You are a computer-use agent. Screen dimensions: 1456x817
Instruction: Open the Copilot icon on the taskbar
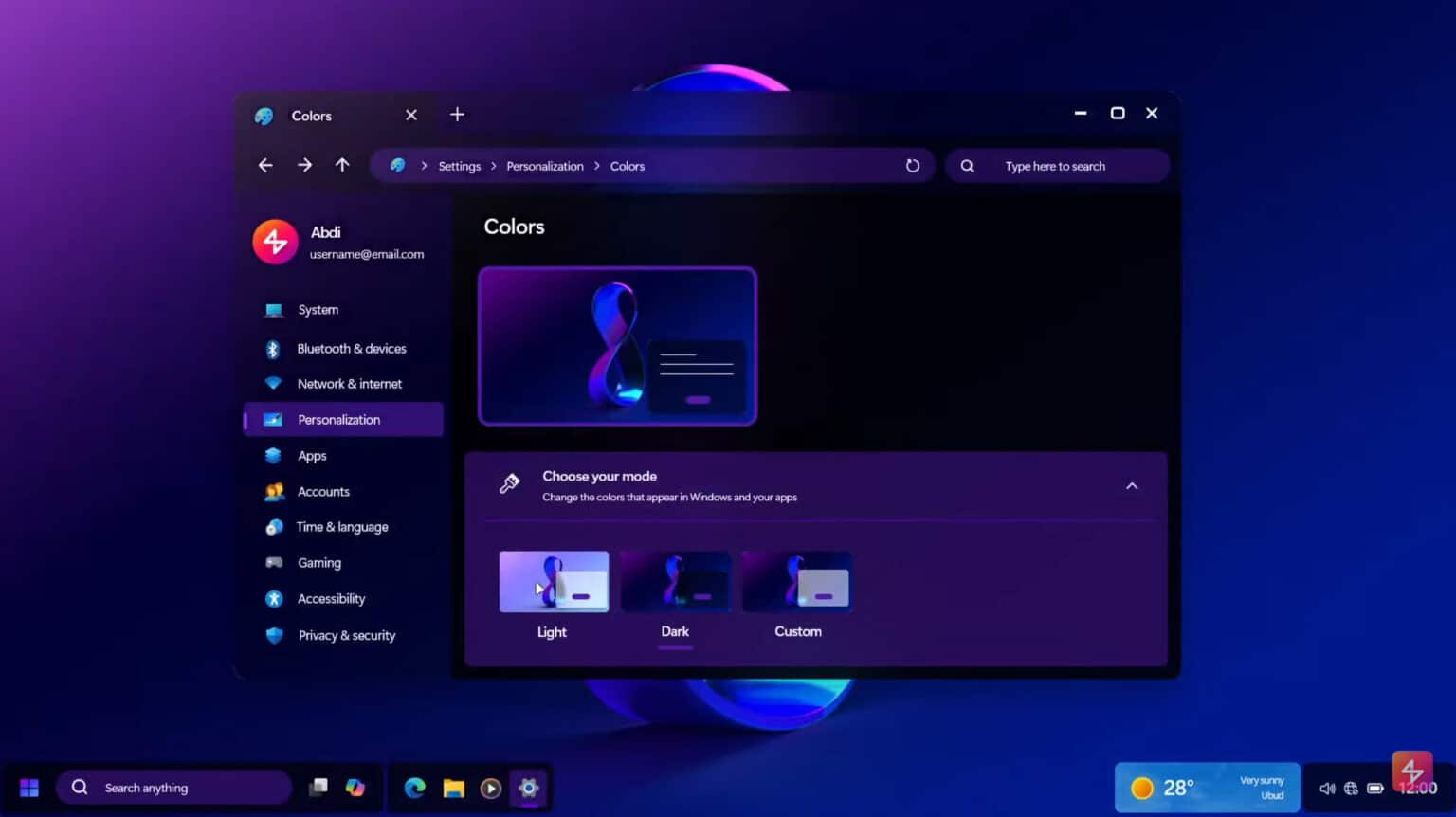pos(355,787)
